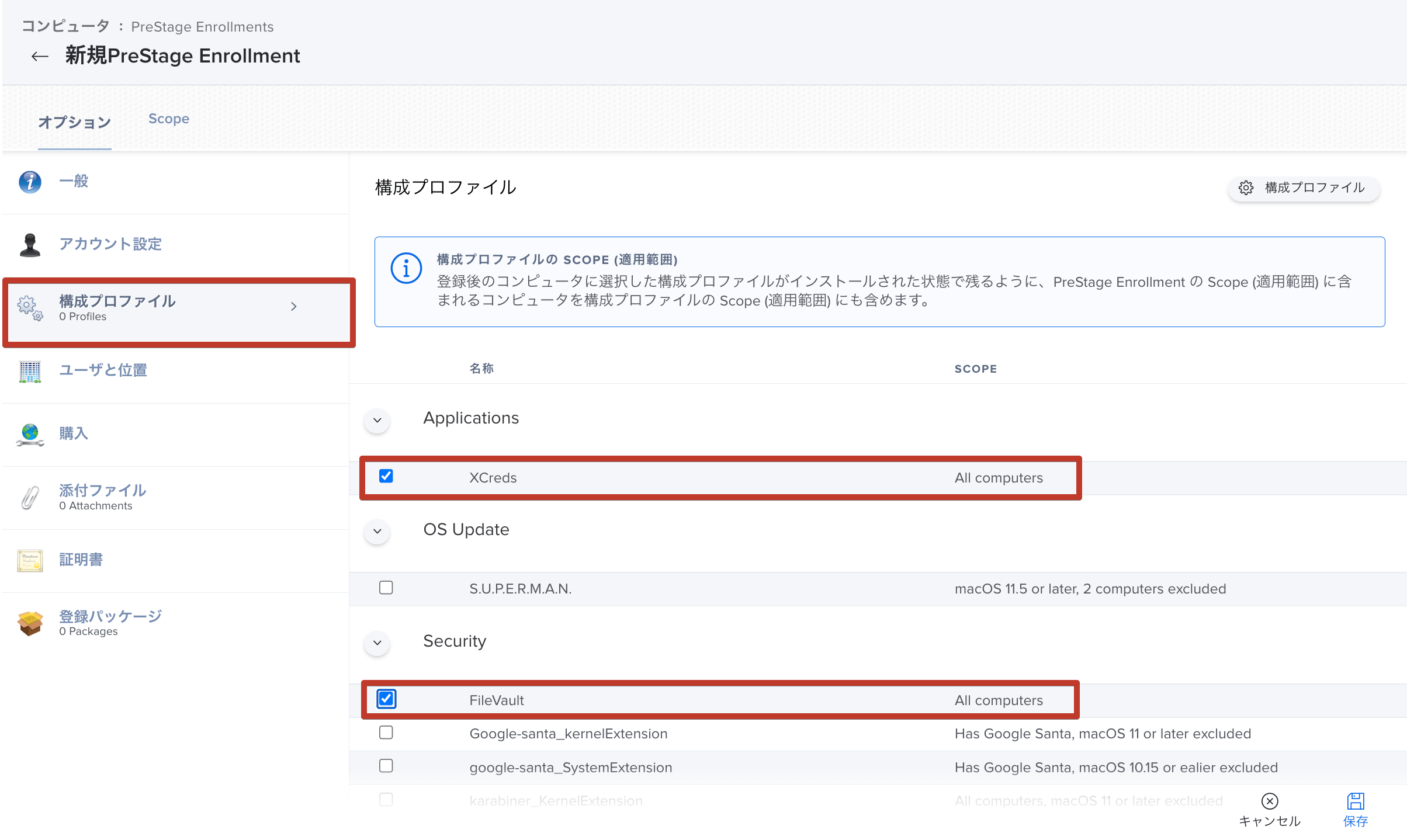This screenshot has width=1407, height=840.
Task: Open the 購入 section
Action: point(176,435)
